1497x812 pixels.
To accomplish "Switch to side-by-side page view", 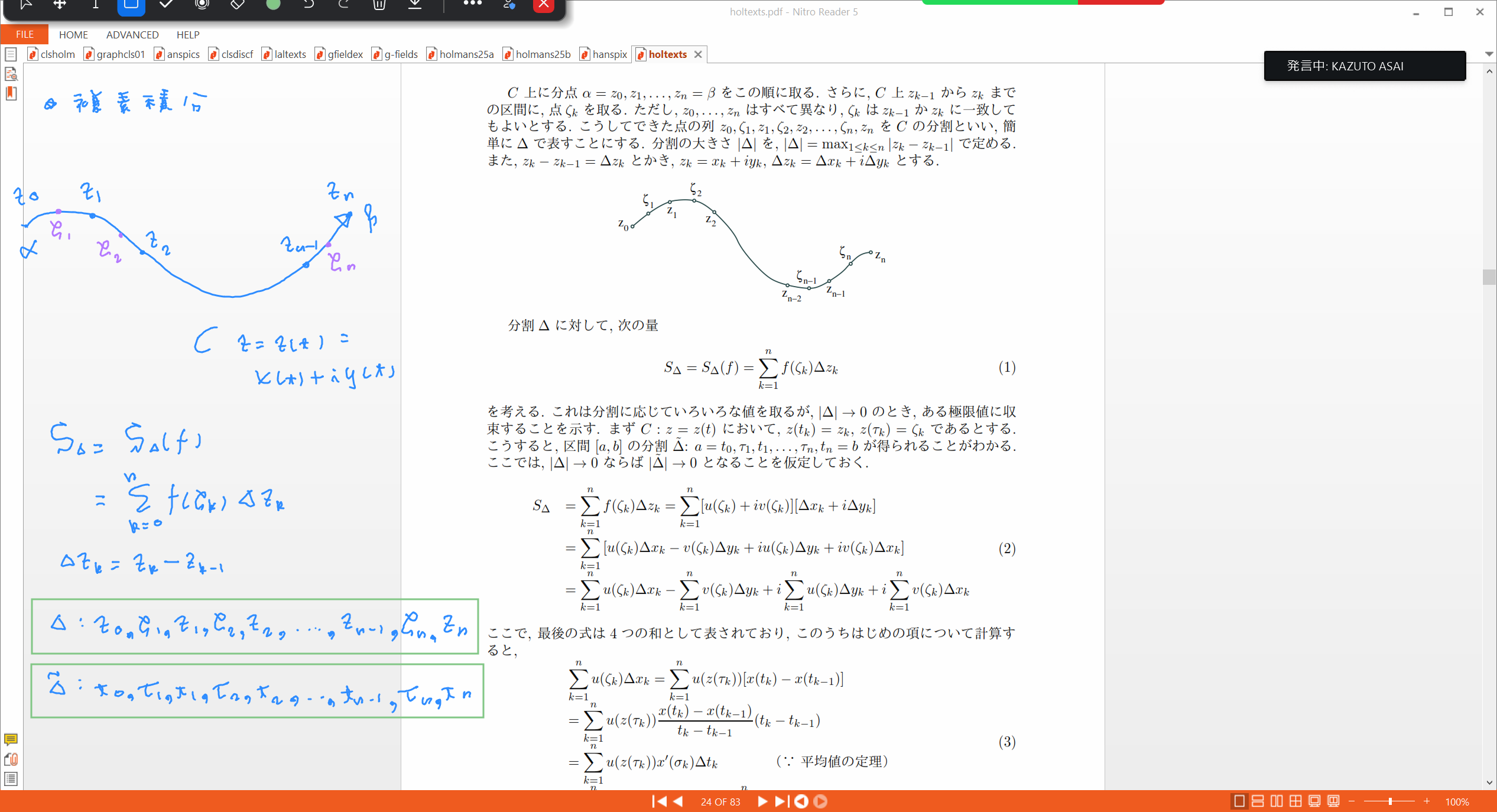I will point(1277,801).
